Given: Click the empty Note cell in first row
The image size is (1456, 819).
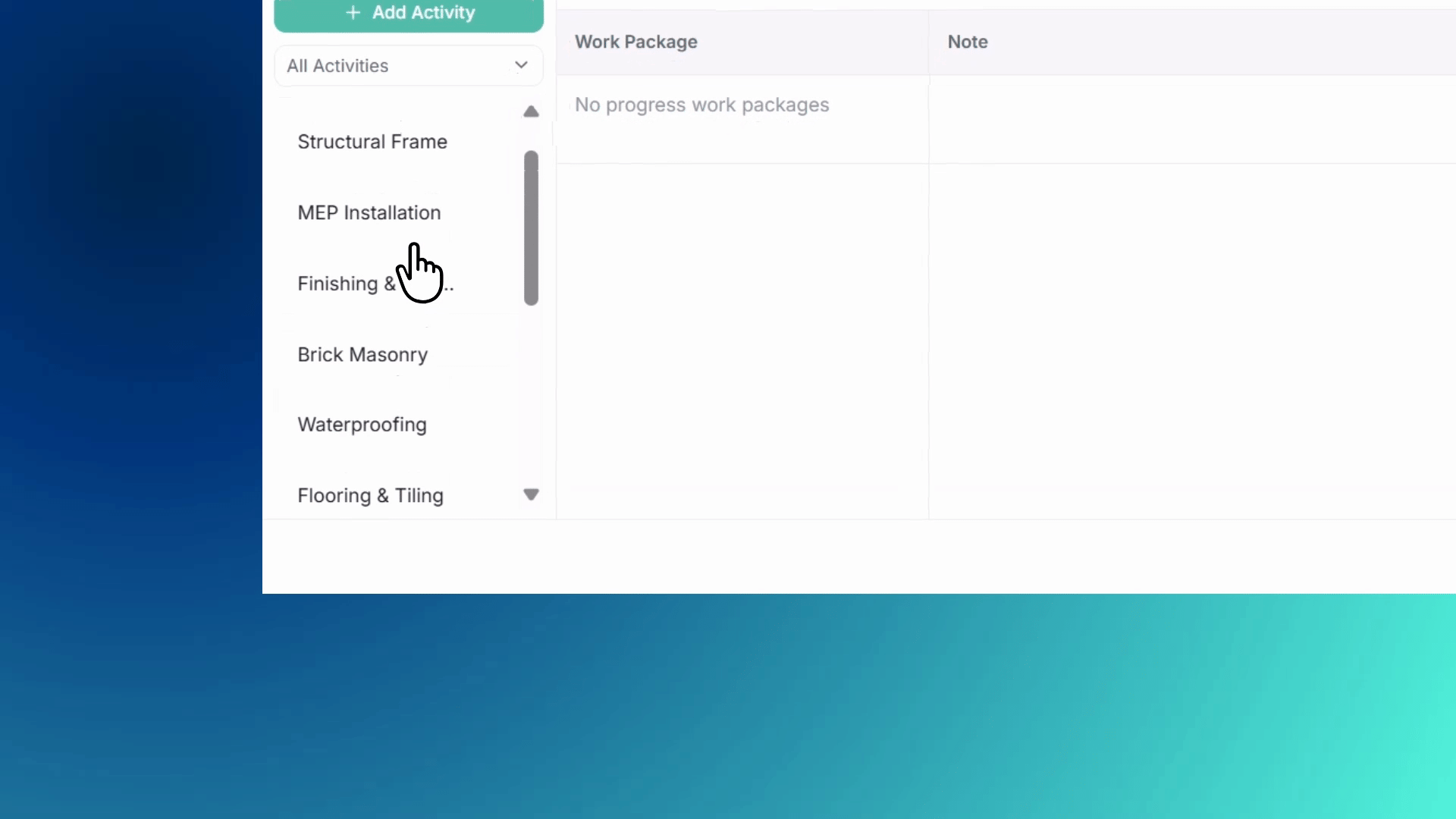Looking at the screenshot, I should [x=1192, y=119].
